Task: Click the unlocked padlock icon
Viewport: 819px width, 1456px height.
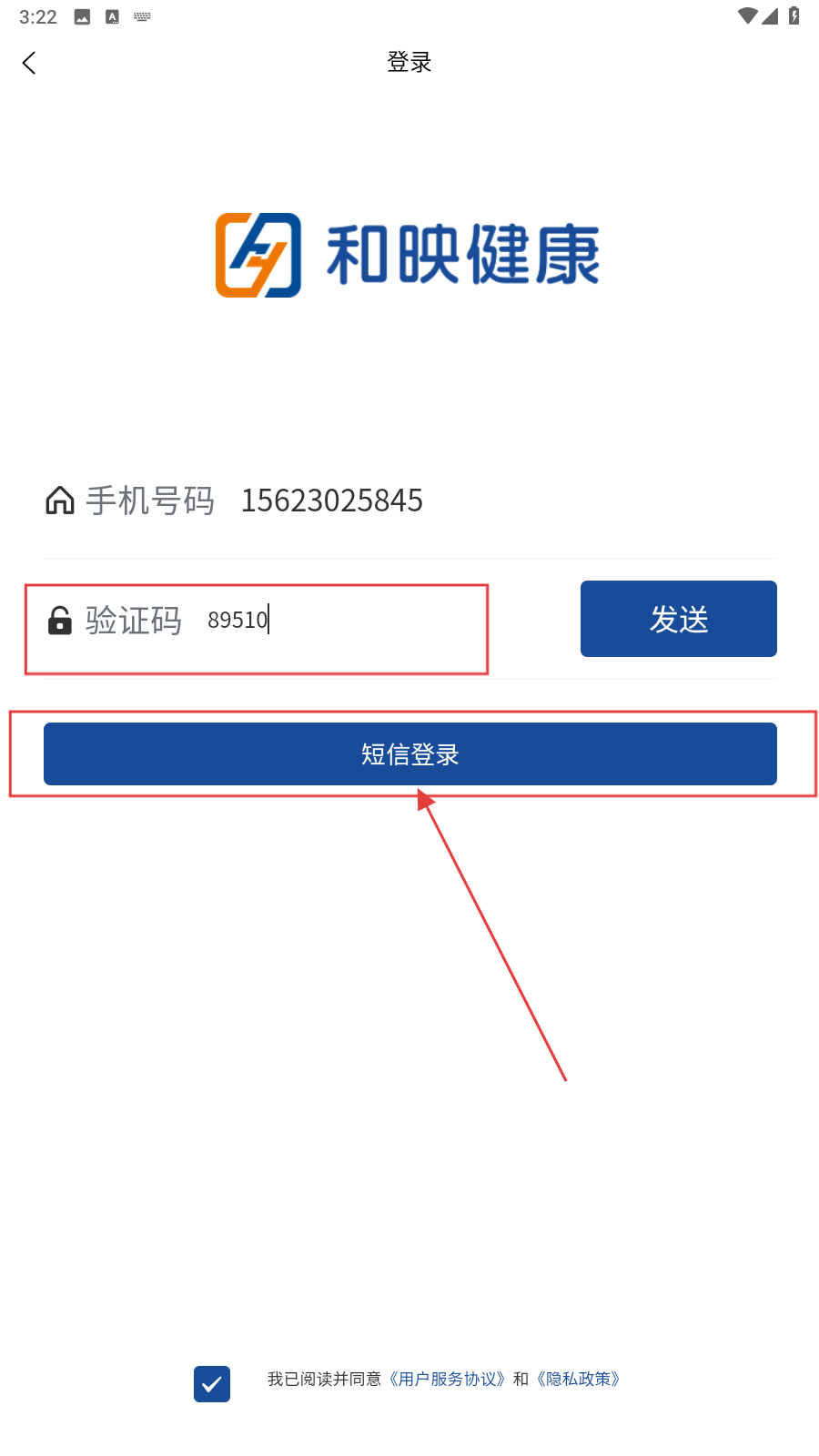Action: pyautogui.click(x=60, y=620)
